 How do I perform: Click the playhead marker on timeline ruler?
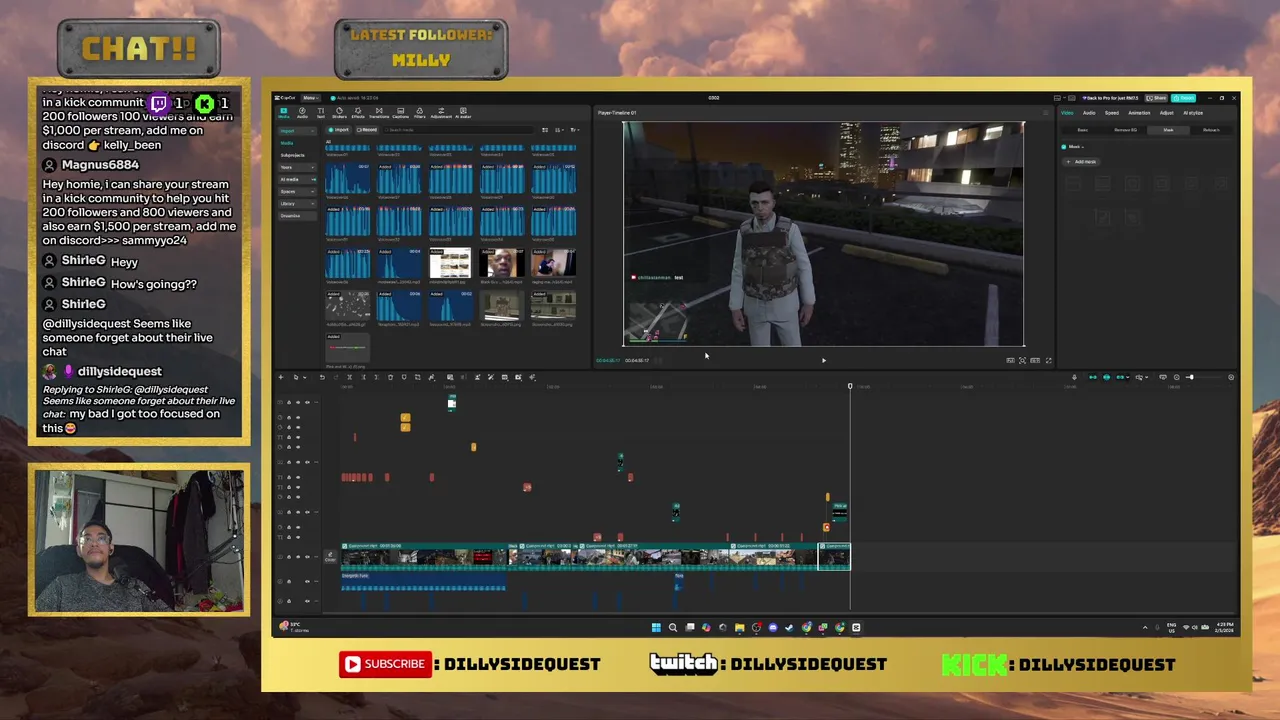pos(850,386)
